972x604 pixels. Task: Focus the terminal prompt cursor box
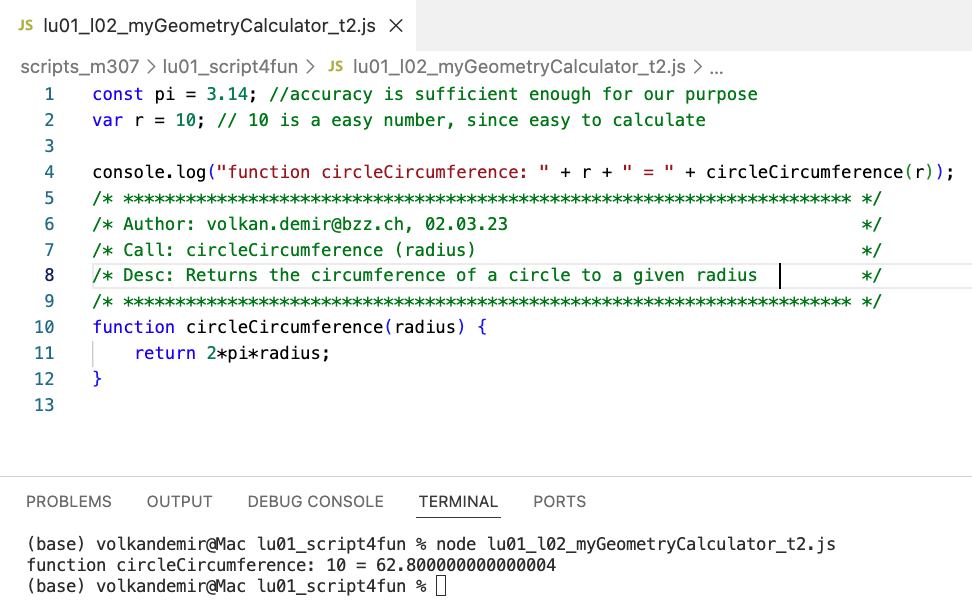click(441, 586)
